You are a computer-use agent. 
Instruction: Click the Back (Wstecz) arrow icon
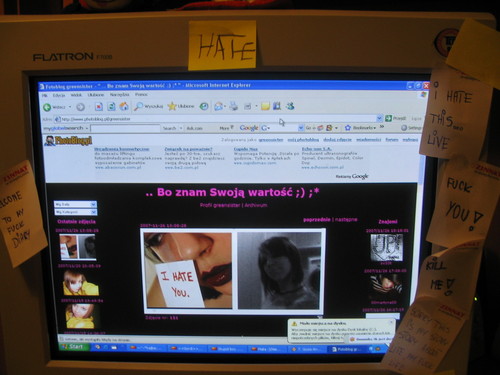[47, 107]
